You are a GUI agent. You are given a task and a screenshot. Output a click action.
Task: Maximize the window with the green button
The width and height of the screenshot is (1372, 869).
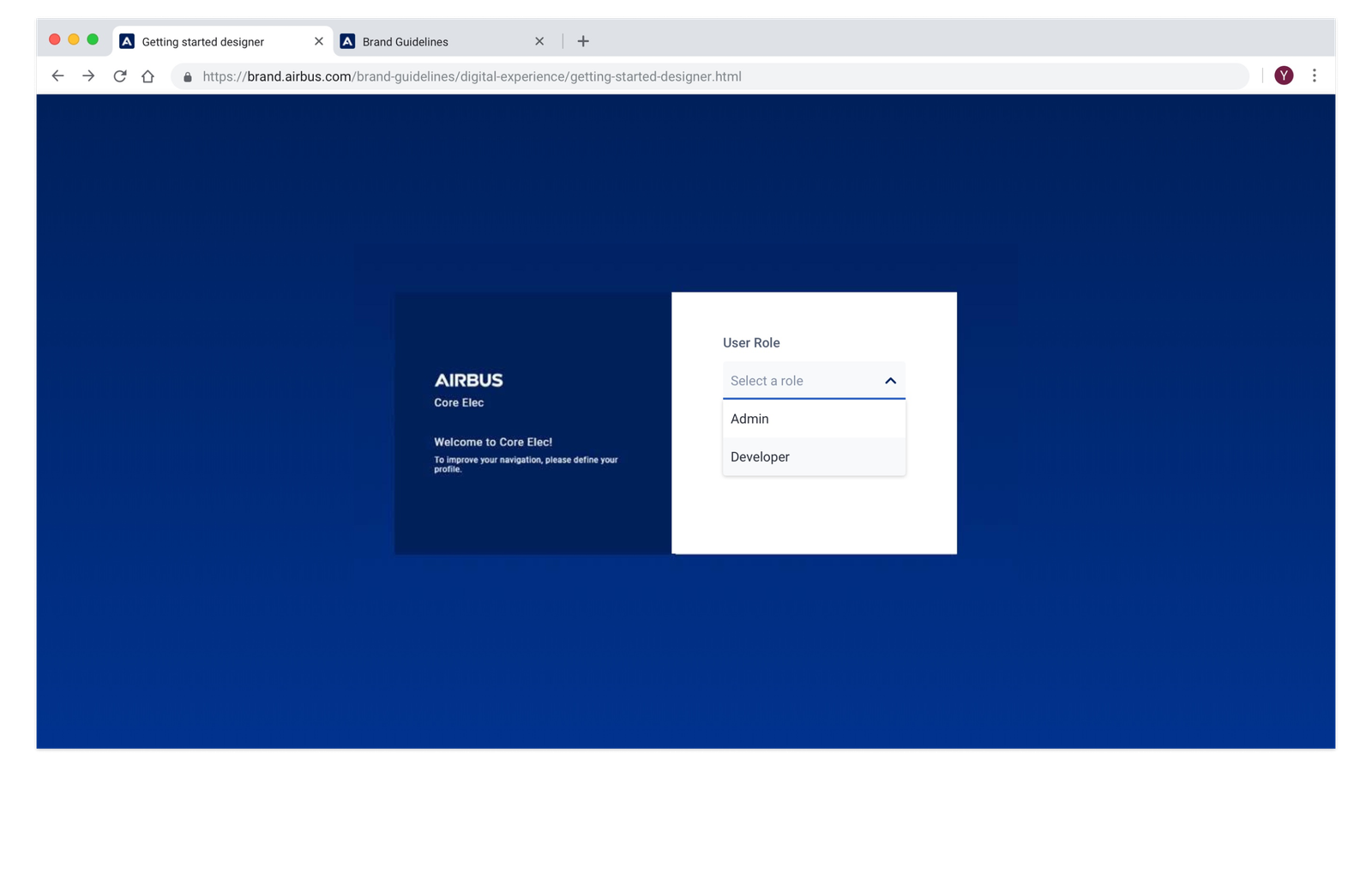(93, 39)
